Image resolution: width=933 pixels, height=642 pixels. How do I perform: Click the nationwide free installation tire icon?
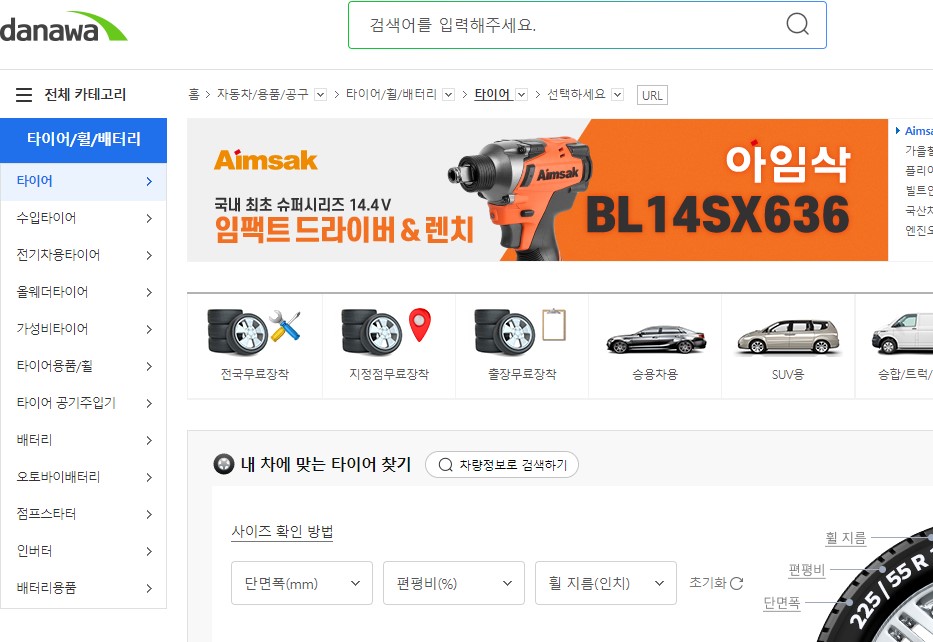[254, 332]
